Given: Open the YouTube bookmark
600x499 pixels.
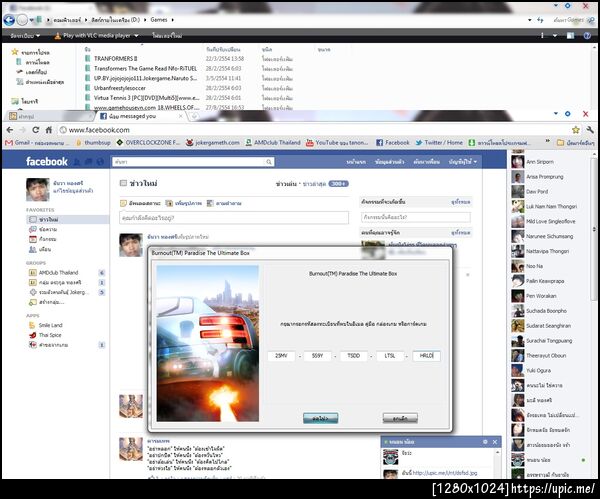Looking at the screenshot, I should 337,143.
